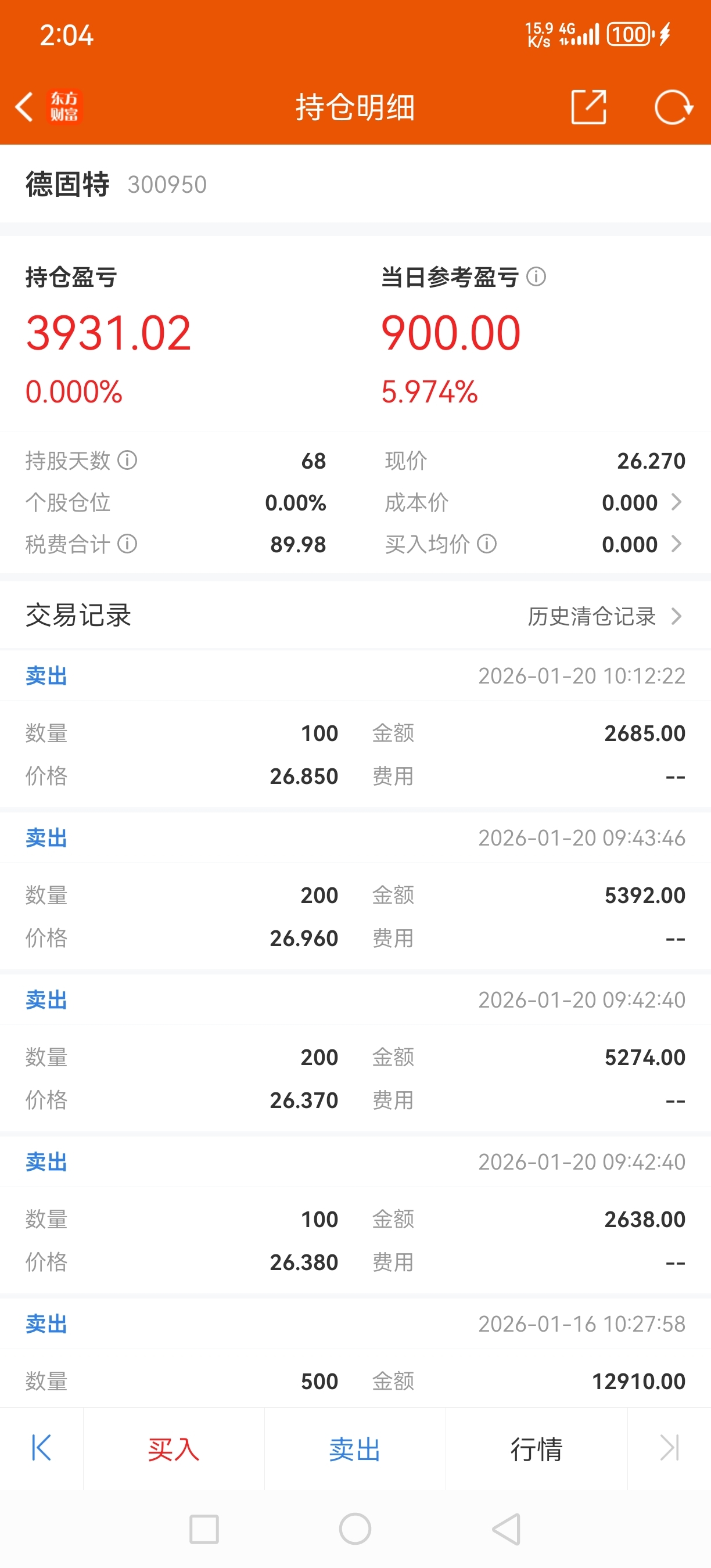The image size is (711, 1568).
Task: Tap the back arrow in header
Action: pos(24,107)
